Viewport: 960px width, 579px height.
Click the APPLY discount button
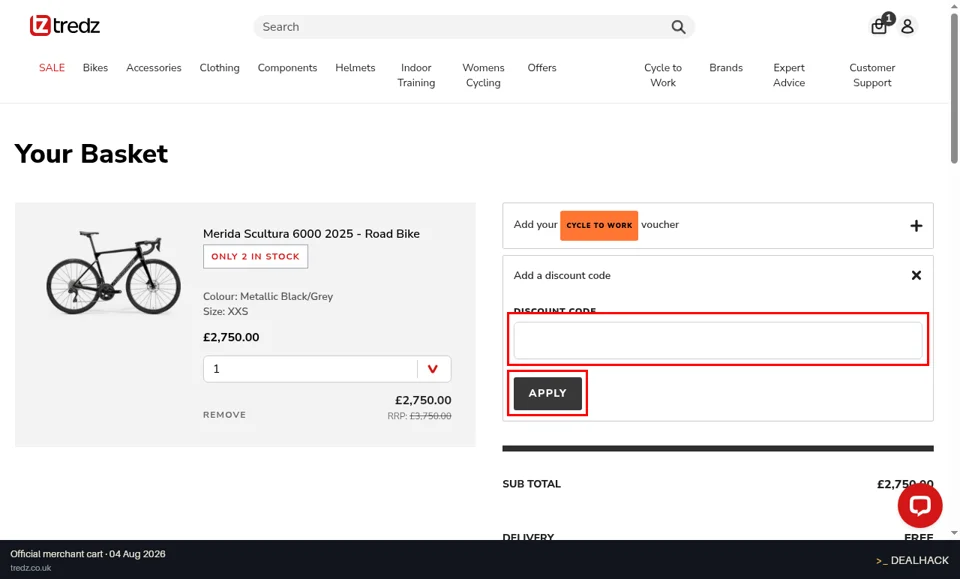pyautogui.click(x=547, y=393)
